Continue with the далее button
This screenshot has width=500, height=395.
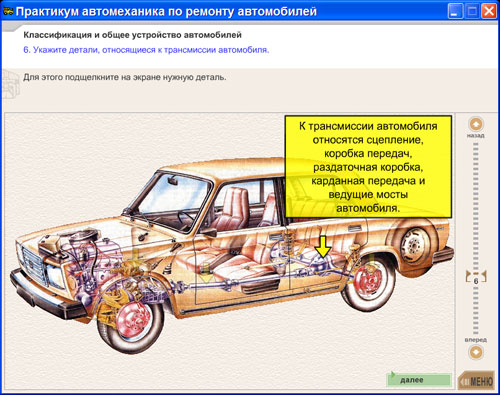[x=419, y=380]
